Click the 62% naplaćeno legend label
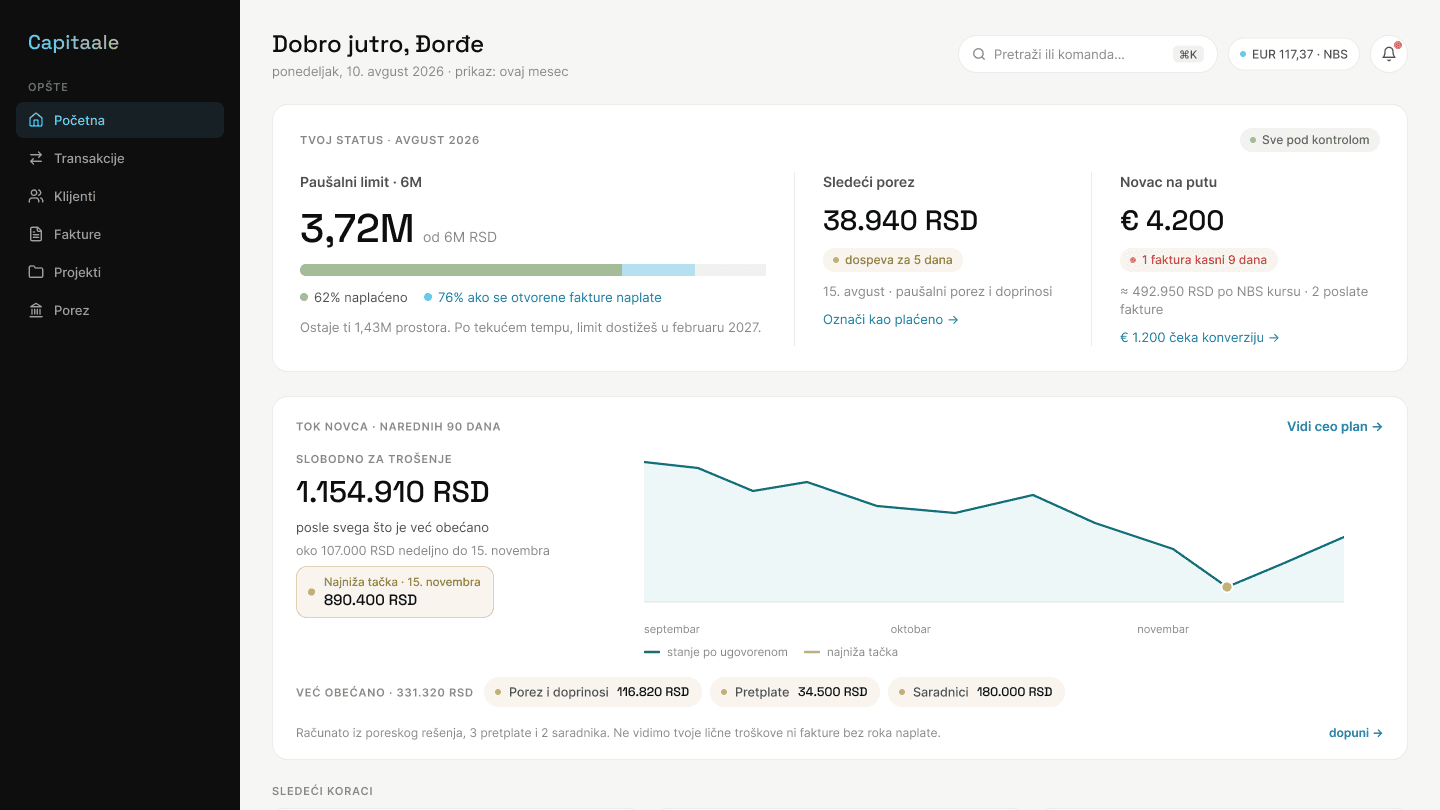This screenshot has width=1440, height=810. click(x=361, y=298)
